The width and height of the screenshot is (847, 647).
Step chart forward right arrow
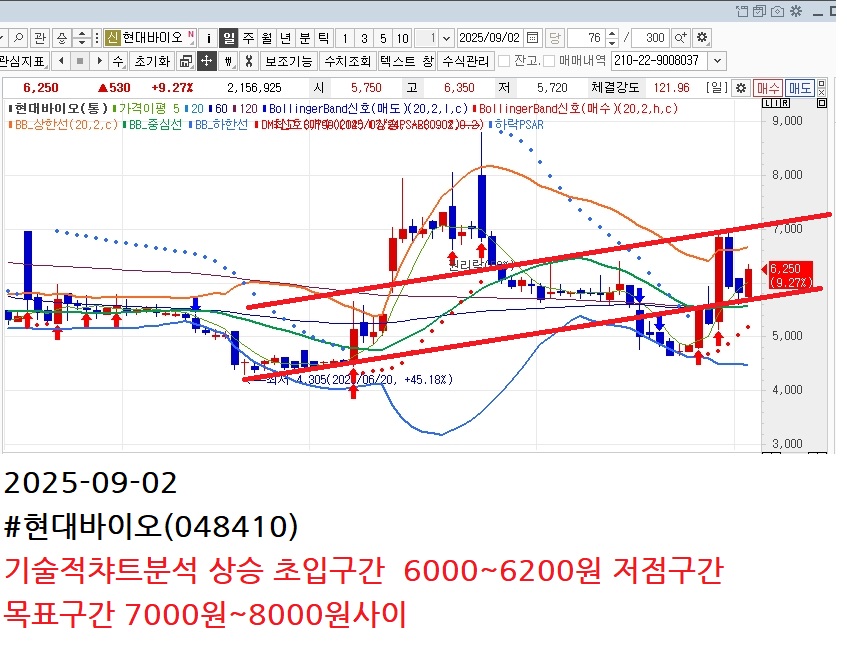point(99,61)
